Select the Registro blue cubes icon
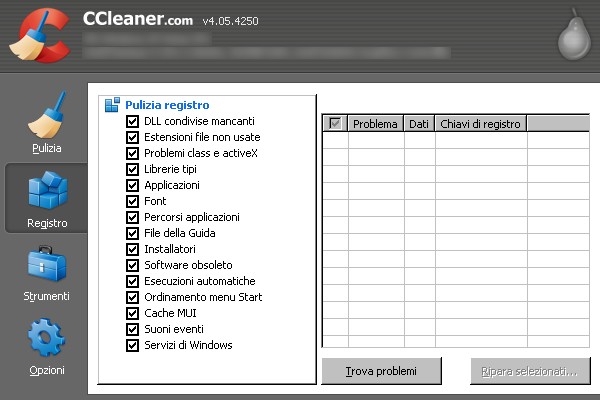Screen dimensions: 600x400 [48, 190]
